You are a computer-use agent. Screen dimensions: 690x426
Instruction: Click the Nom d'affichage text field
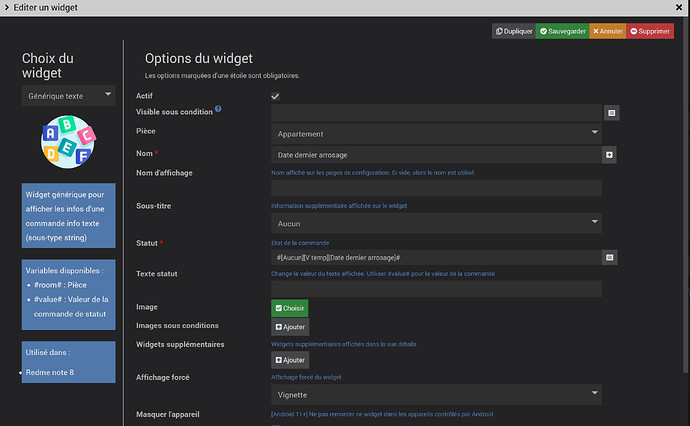tap(436, 188)
